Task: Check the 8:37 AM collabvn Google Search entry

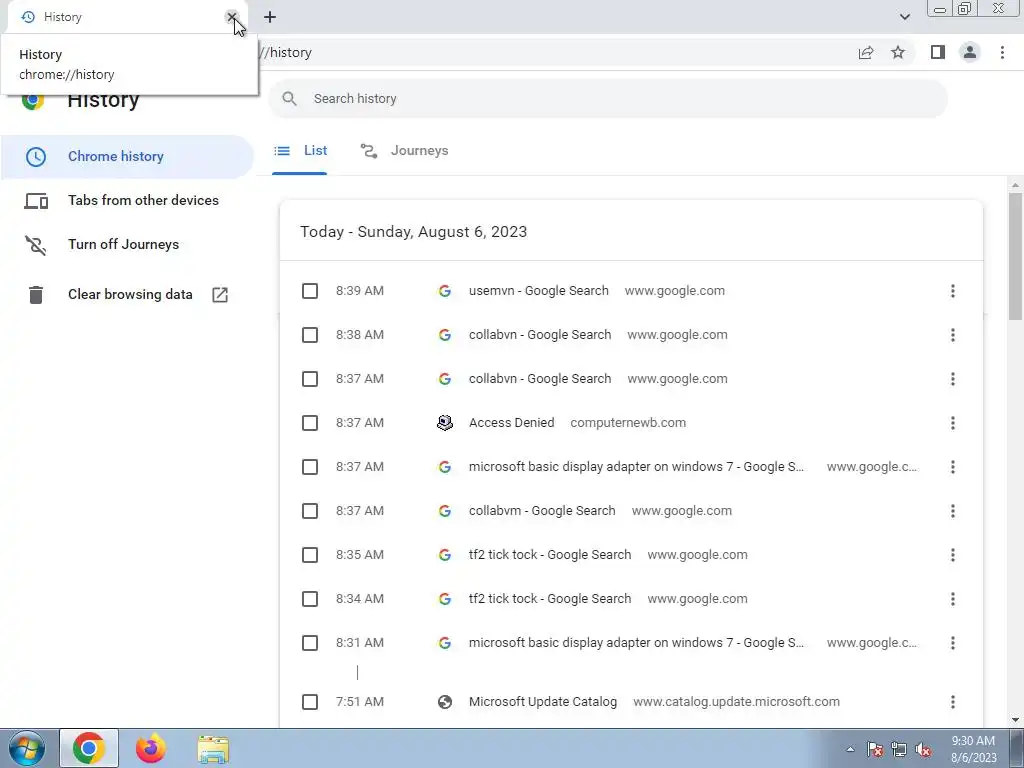Action: [310, 379]
